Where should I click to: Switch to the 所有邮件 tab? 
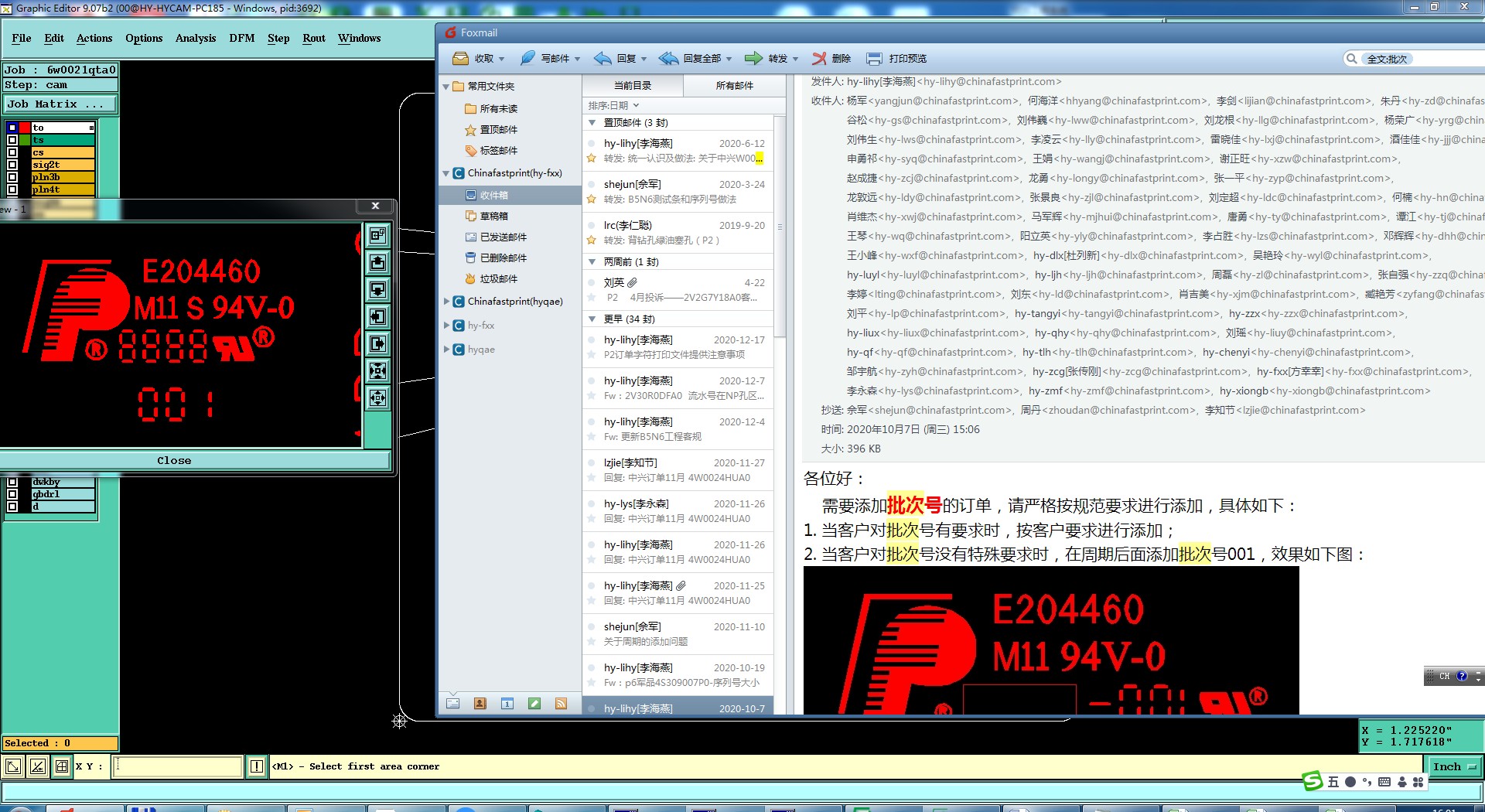tap(734, 86)
